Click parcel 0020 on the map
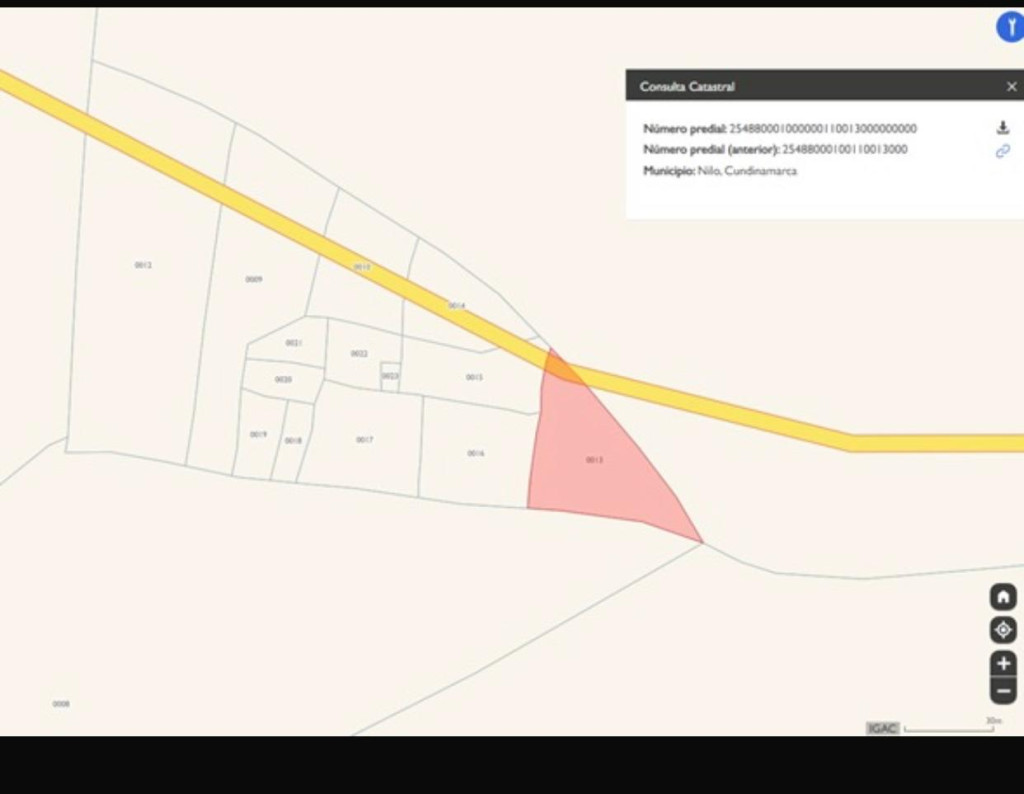1024x794 pixels. click(283, 380)
